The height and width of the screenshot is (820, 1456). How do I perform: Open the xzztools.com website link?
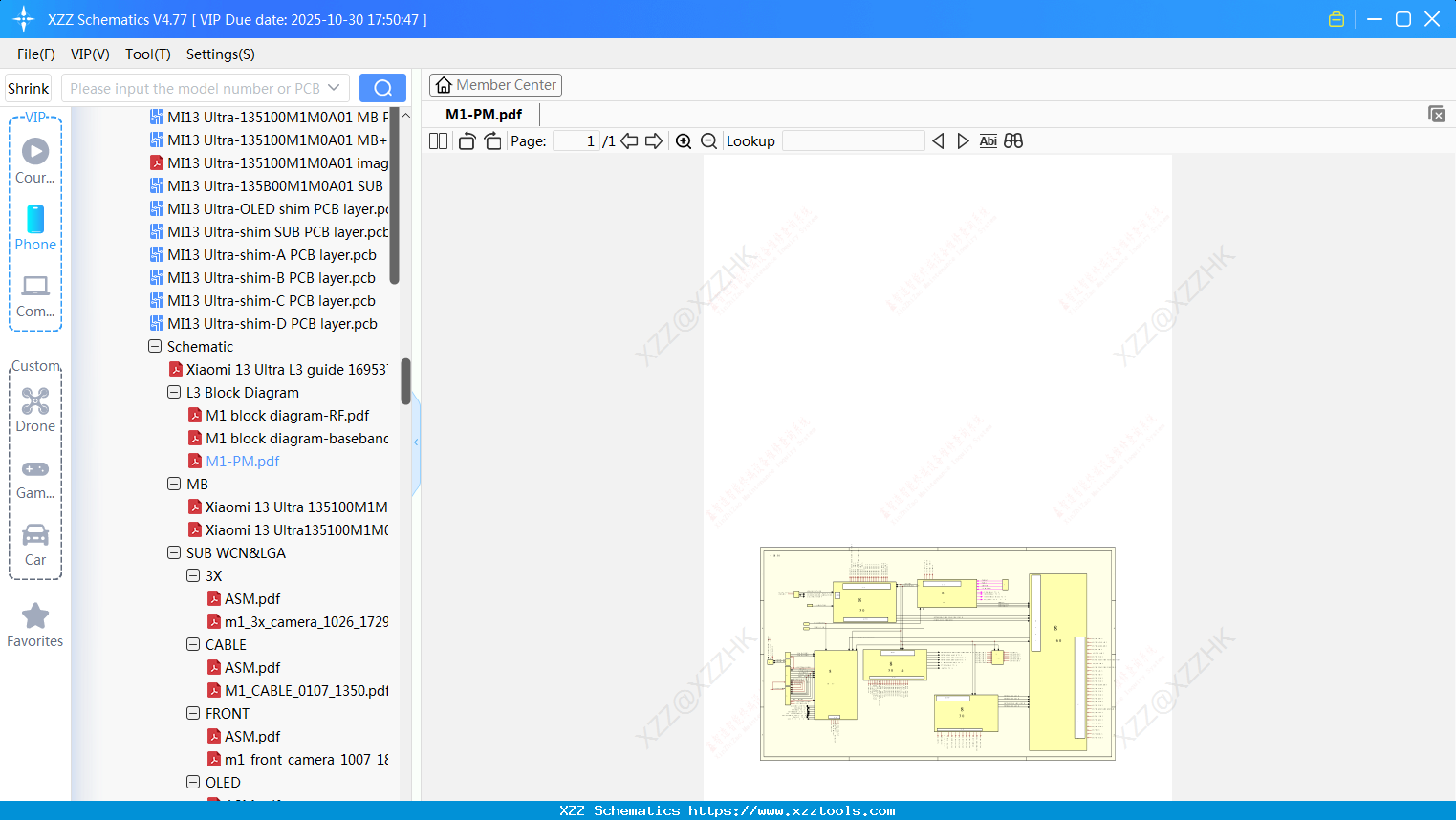[792, 810]
